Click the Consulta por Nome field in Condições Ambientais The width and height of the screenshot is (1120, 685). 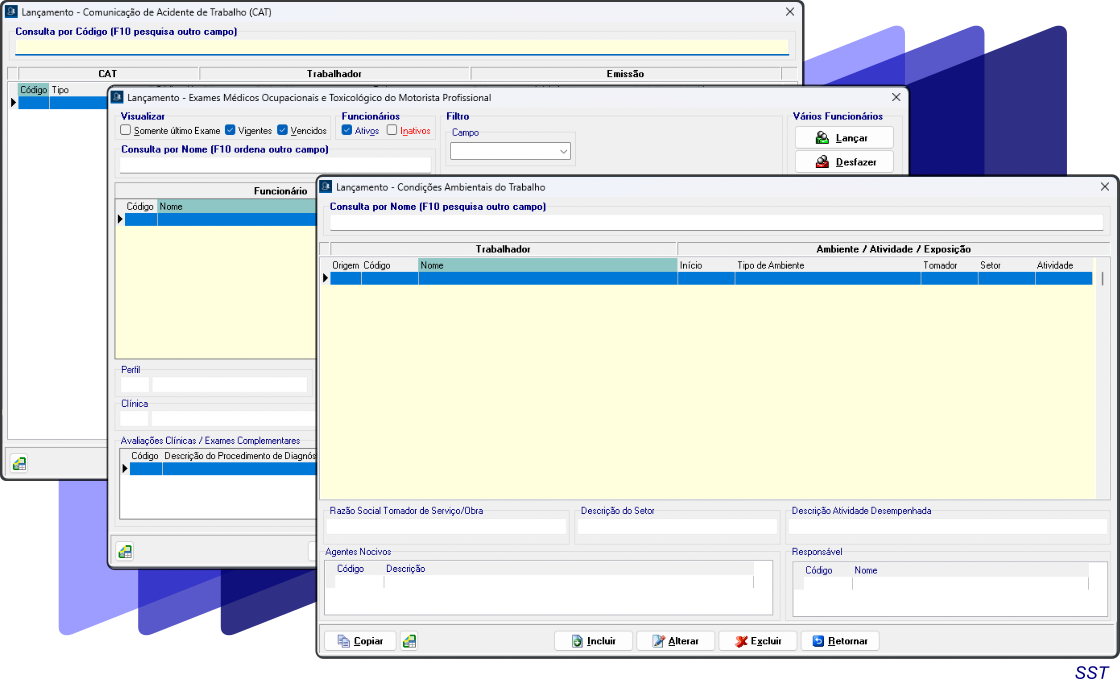[716, 222]
